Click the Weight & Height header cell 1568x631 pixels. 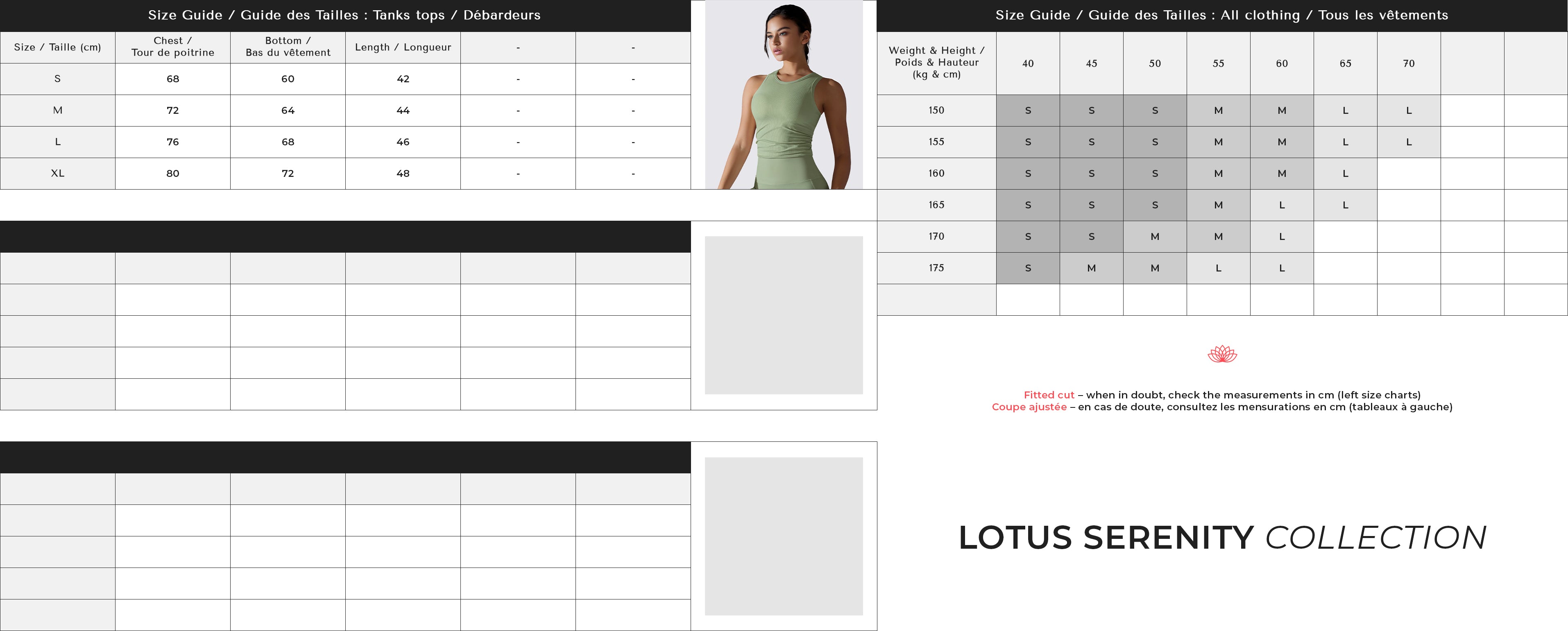tap(936, 63)
